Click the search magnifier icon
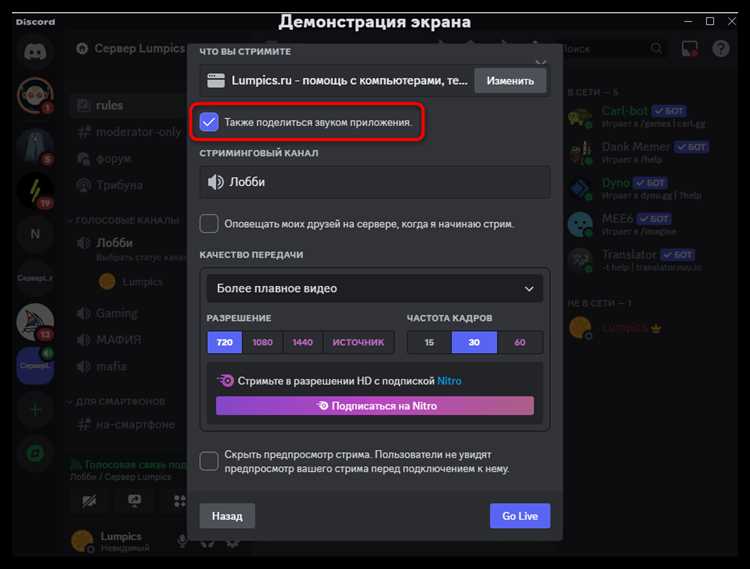The image size is (750, 569). pos(657,49)
